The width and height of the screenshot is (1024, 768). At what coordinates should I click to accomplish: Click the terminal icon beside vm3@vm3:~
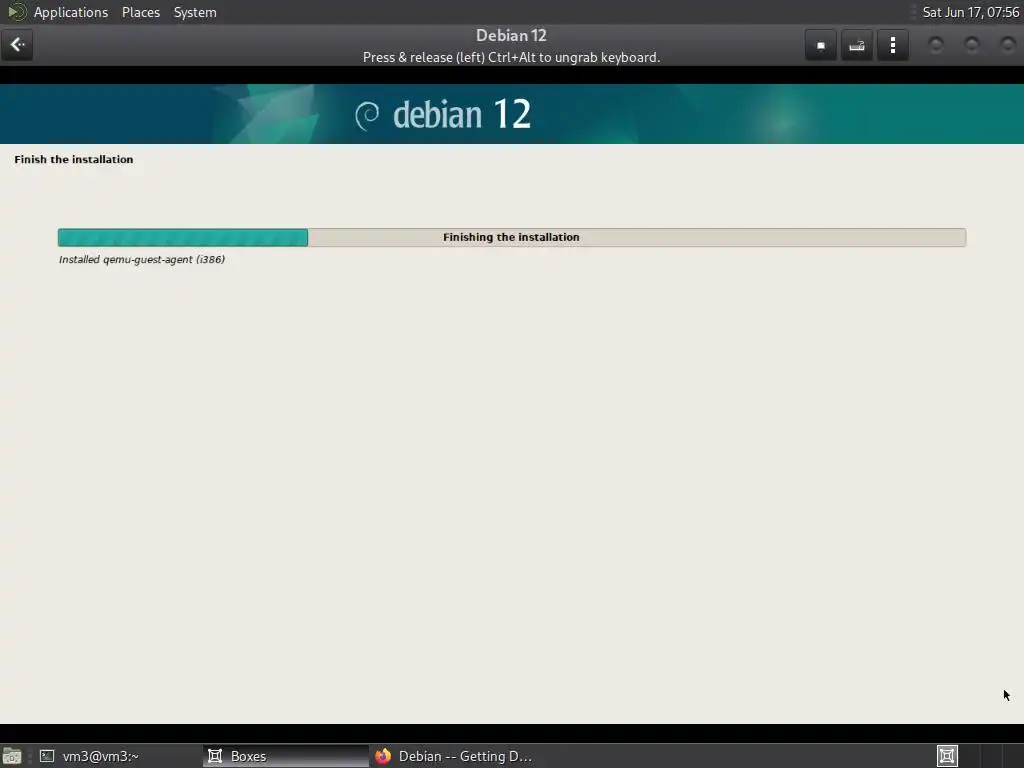click(47, 756)
